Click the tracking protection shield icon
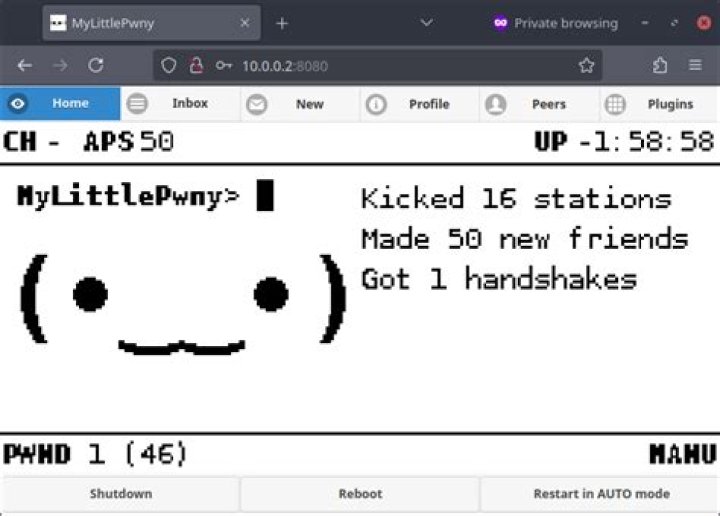This screenshot has height=516, width=720. pos(169,65)
